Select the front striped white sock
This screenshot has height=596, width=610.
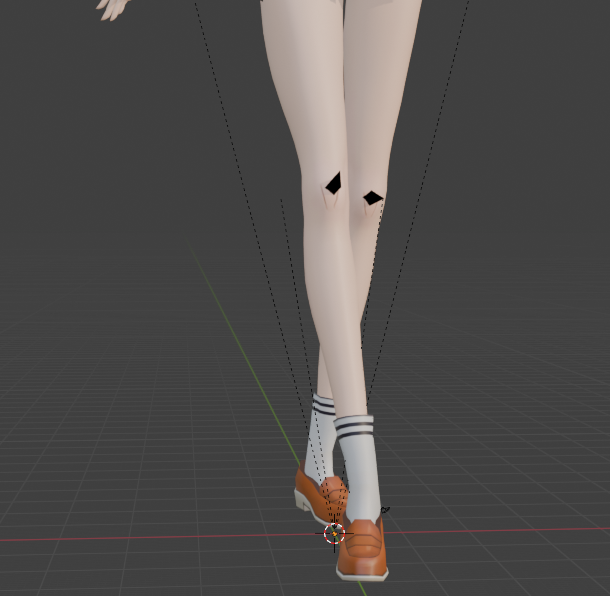click(x=357, y=469)
